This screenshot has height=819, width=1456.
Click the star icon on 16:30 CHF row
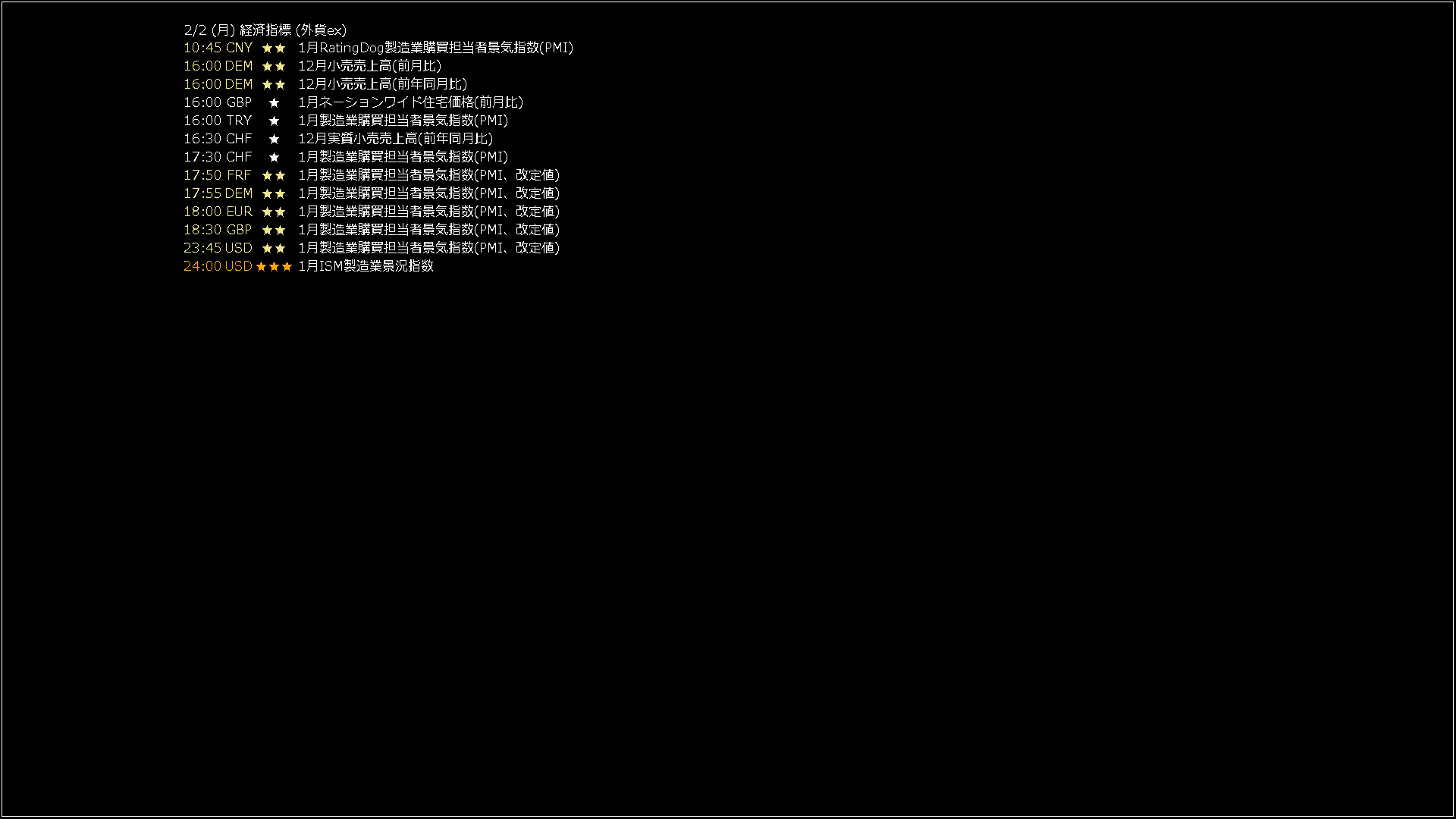pyautogui.click(x=275, y=139)
